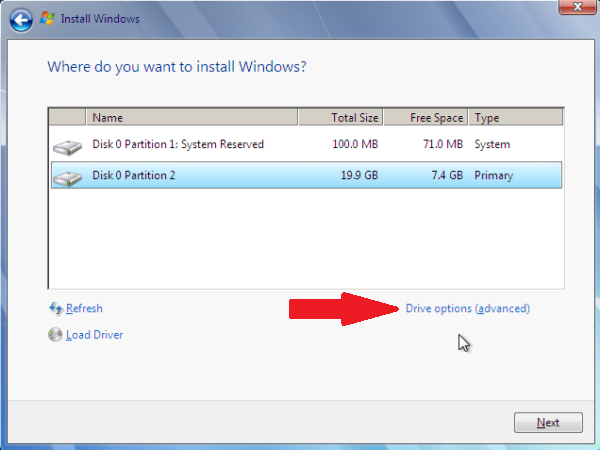Select Disk 0 Partition 1: System Reserved
Viewport: 600px width, 450px height.
178,145
